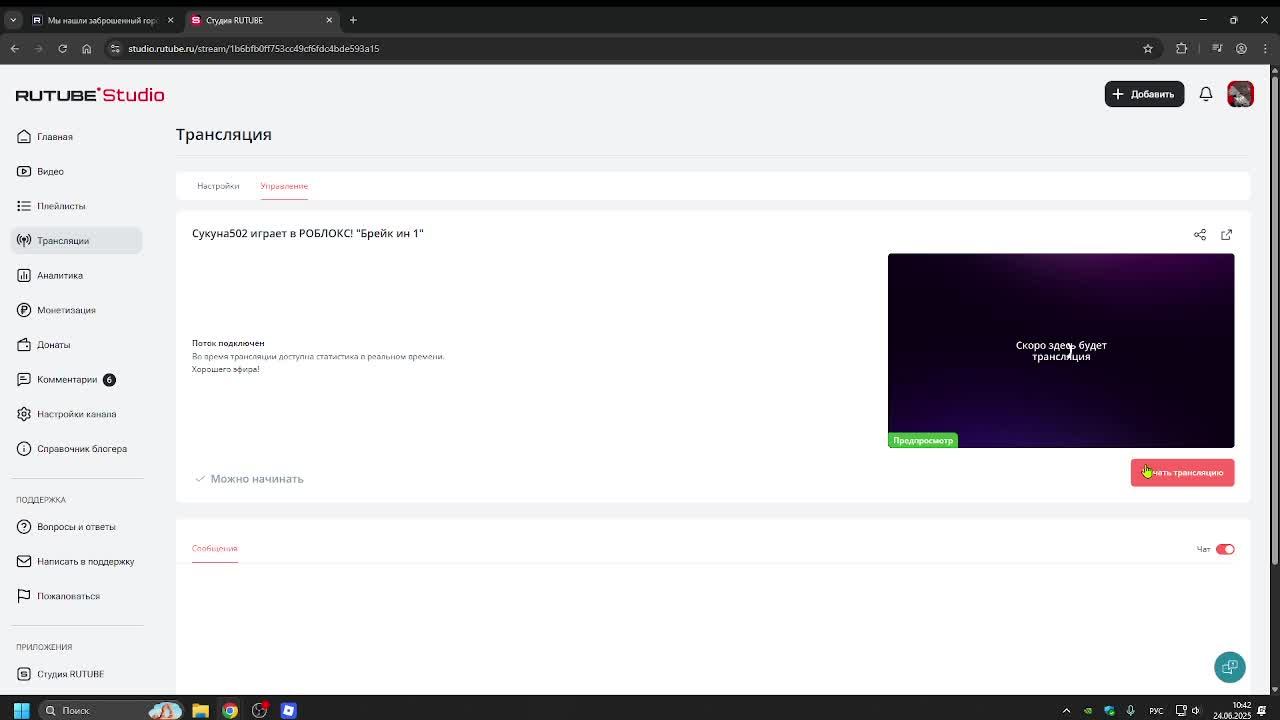
Task: Close the Студия RUTUBE browser tab
Action: pos(329,20)
